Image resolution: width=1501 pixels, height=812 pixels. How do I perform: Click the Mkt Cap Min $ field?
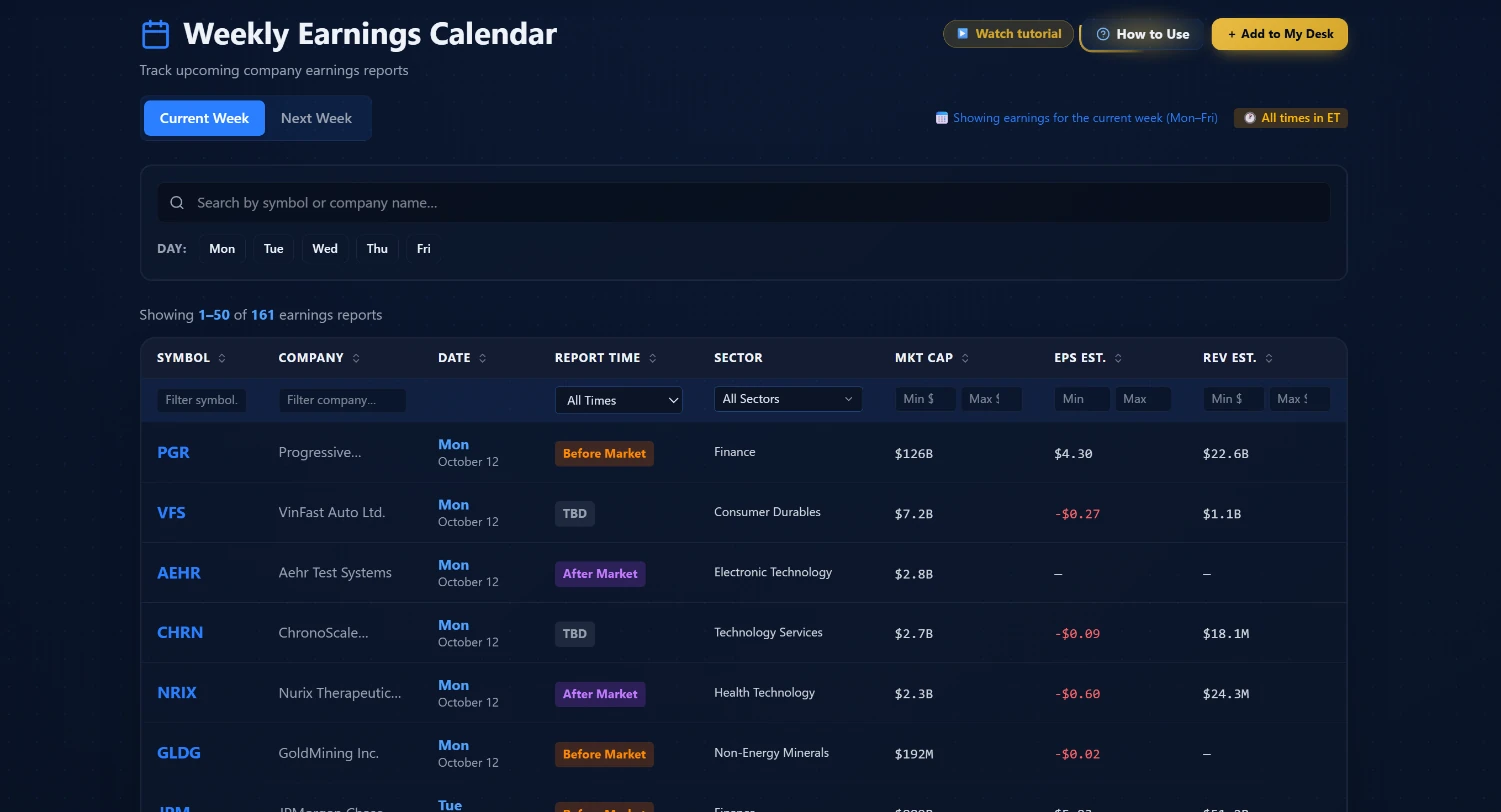pos(925,399)
